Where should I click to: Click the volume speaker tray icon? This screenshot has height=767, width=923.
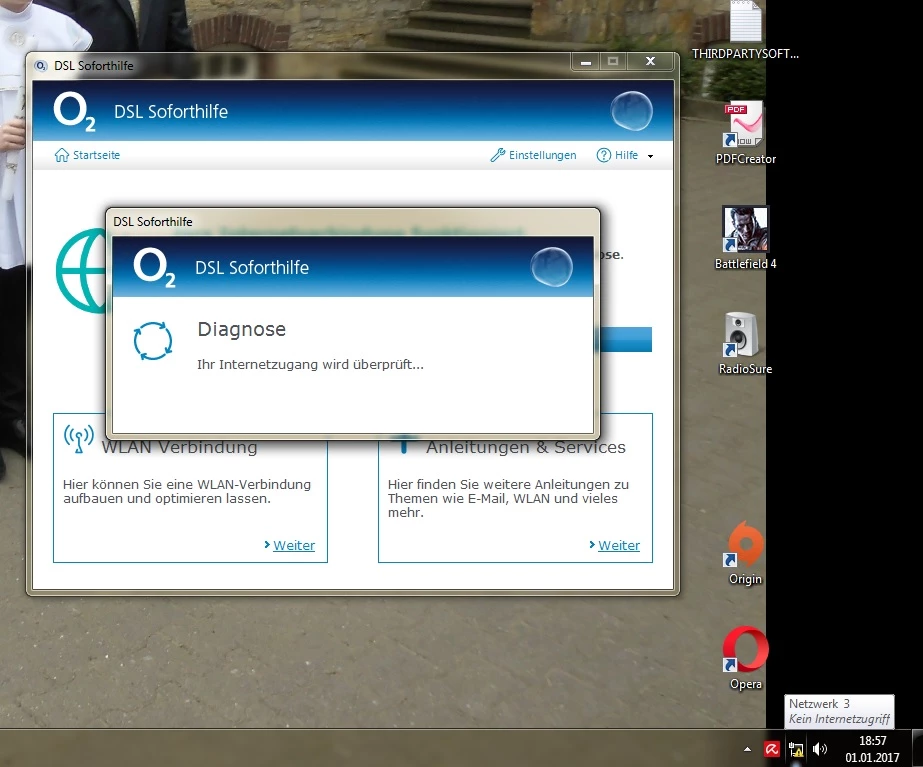click(819, 749)
